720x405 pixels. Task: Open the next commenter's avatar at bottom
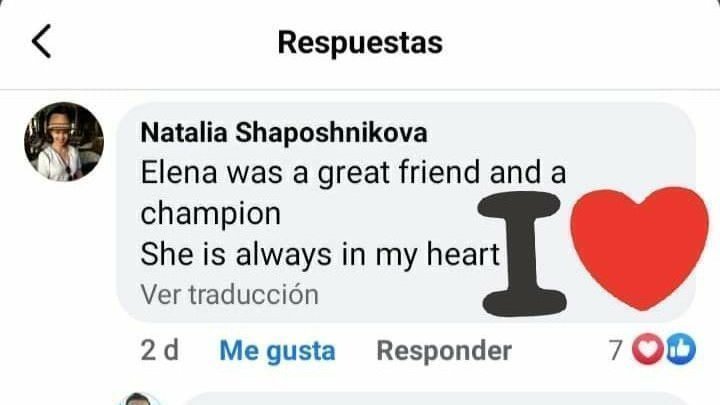coord(139,399)
